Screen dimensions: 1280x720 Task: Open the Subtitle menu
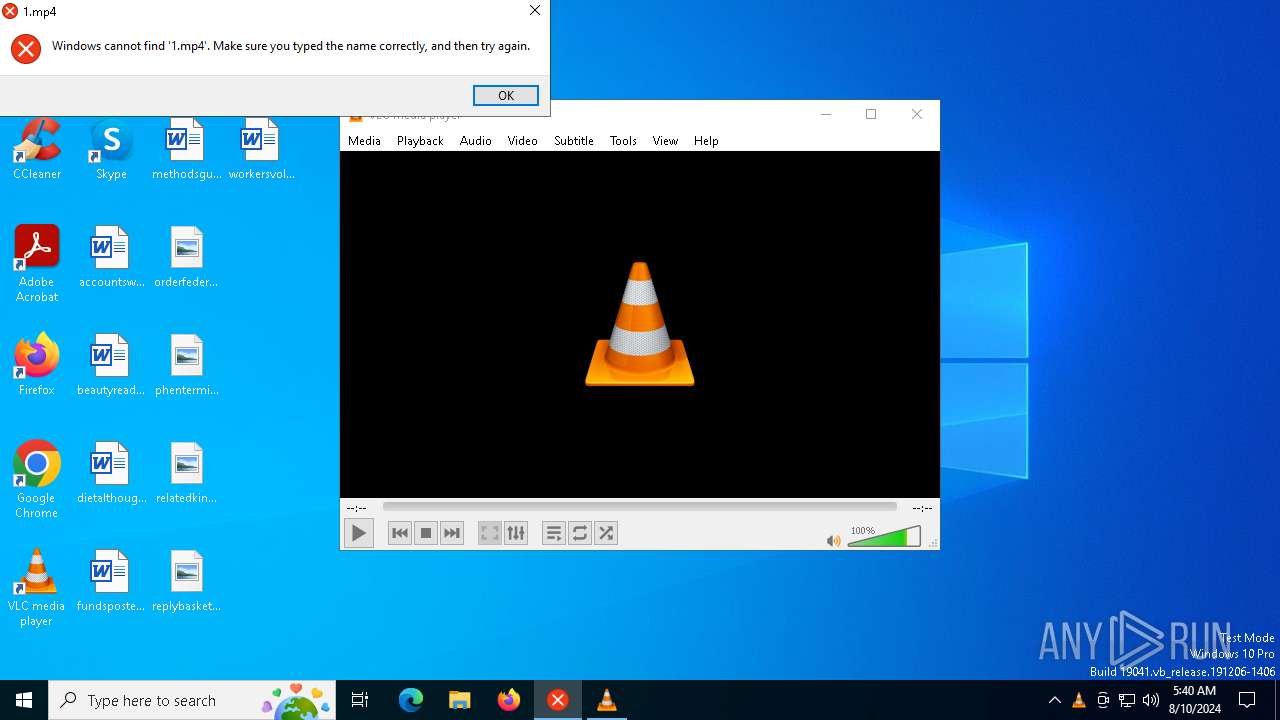574,141
